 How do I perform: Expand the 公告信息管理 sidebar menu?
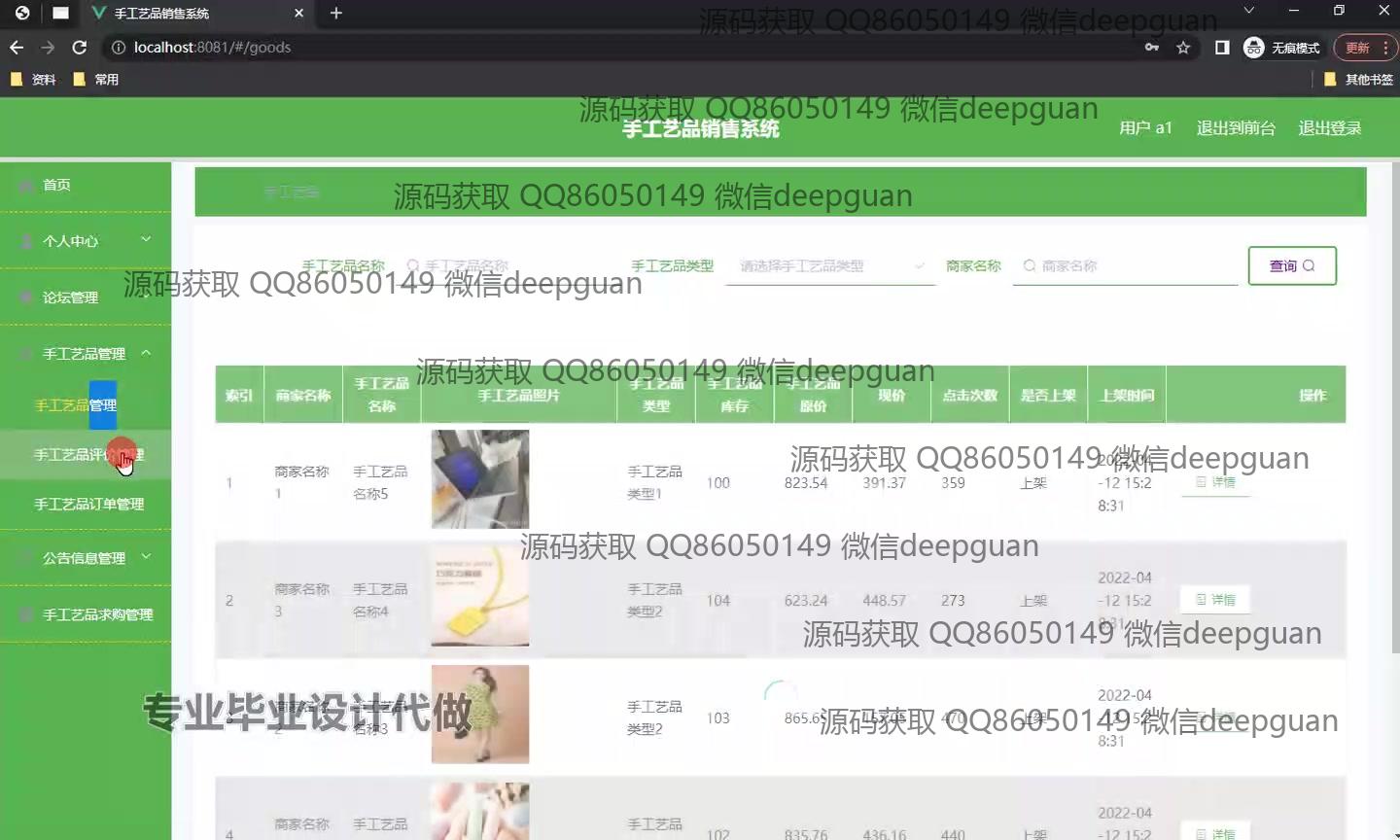pyautogui.click(x=86, y=558)
